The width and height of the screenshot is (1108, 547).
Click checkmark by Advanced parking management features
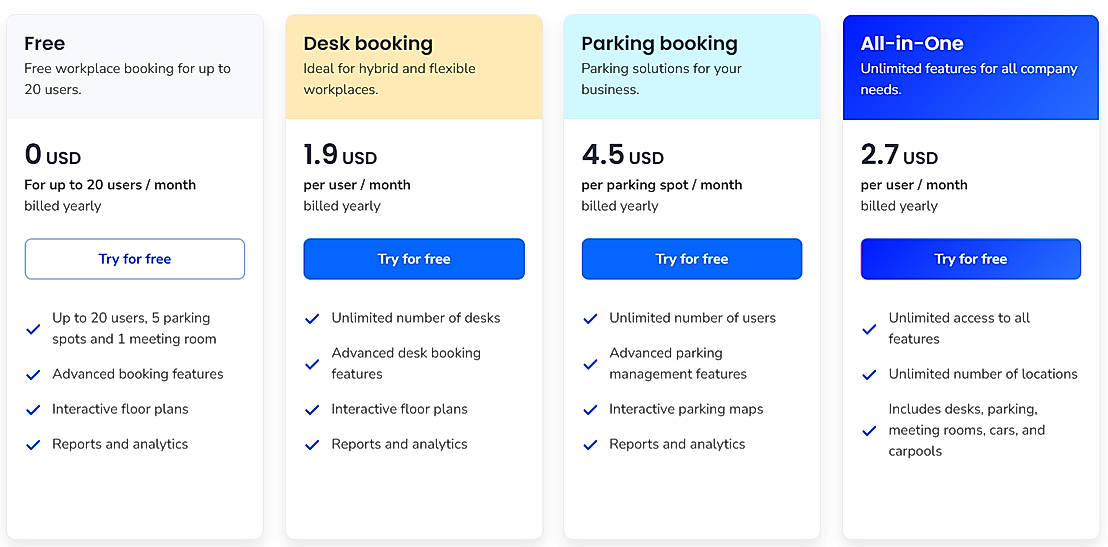point(590,364)
